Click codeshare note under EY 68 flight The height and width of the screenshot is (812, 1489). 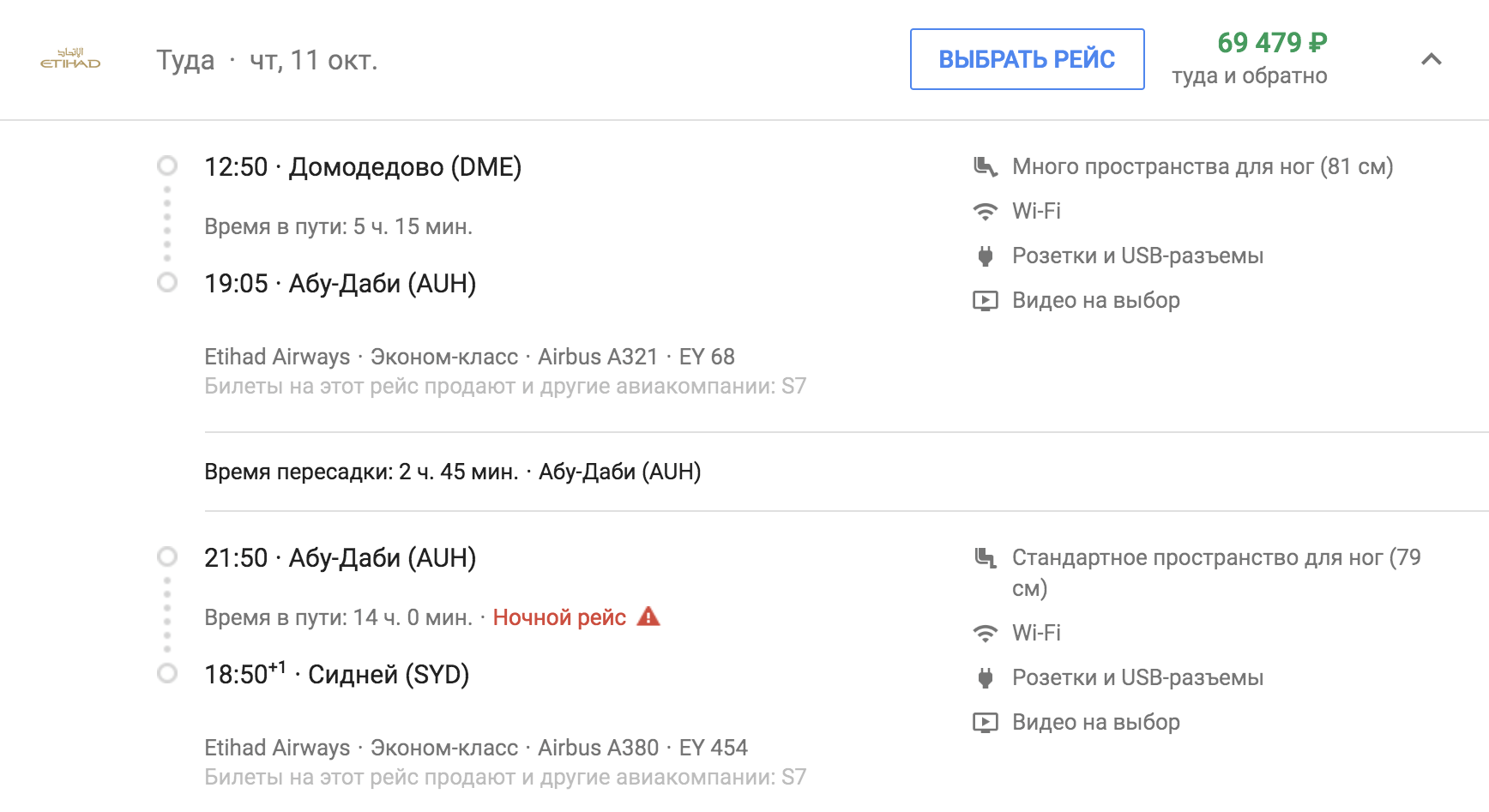pos(505,387)
